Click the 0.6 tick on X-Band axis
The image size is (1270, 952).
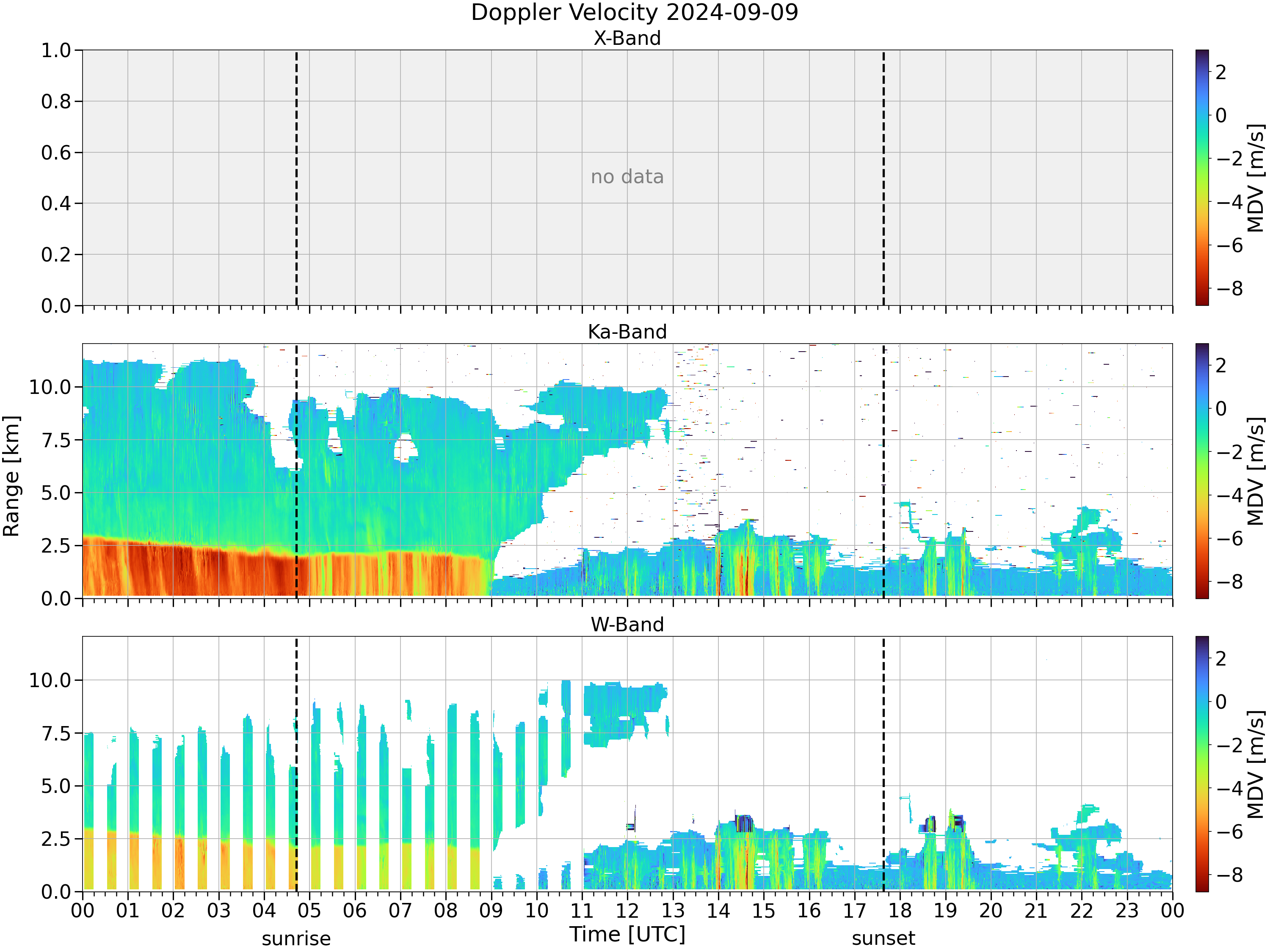click(x=56, y=153)
